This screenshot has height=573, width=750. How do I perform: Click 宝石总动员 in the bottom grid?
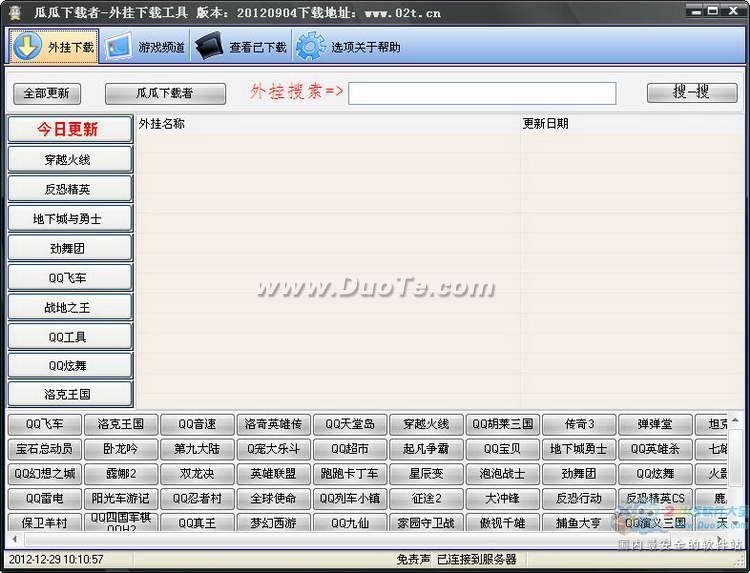tap(44, 449)
